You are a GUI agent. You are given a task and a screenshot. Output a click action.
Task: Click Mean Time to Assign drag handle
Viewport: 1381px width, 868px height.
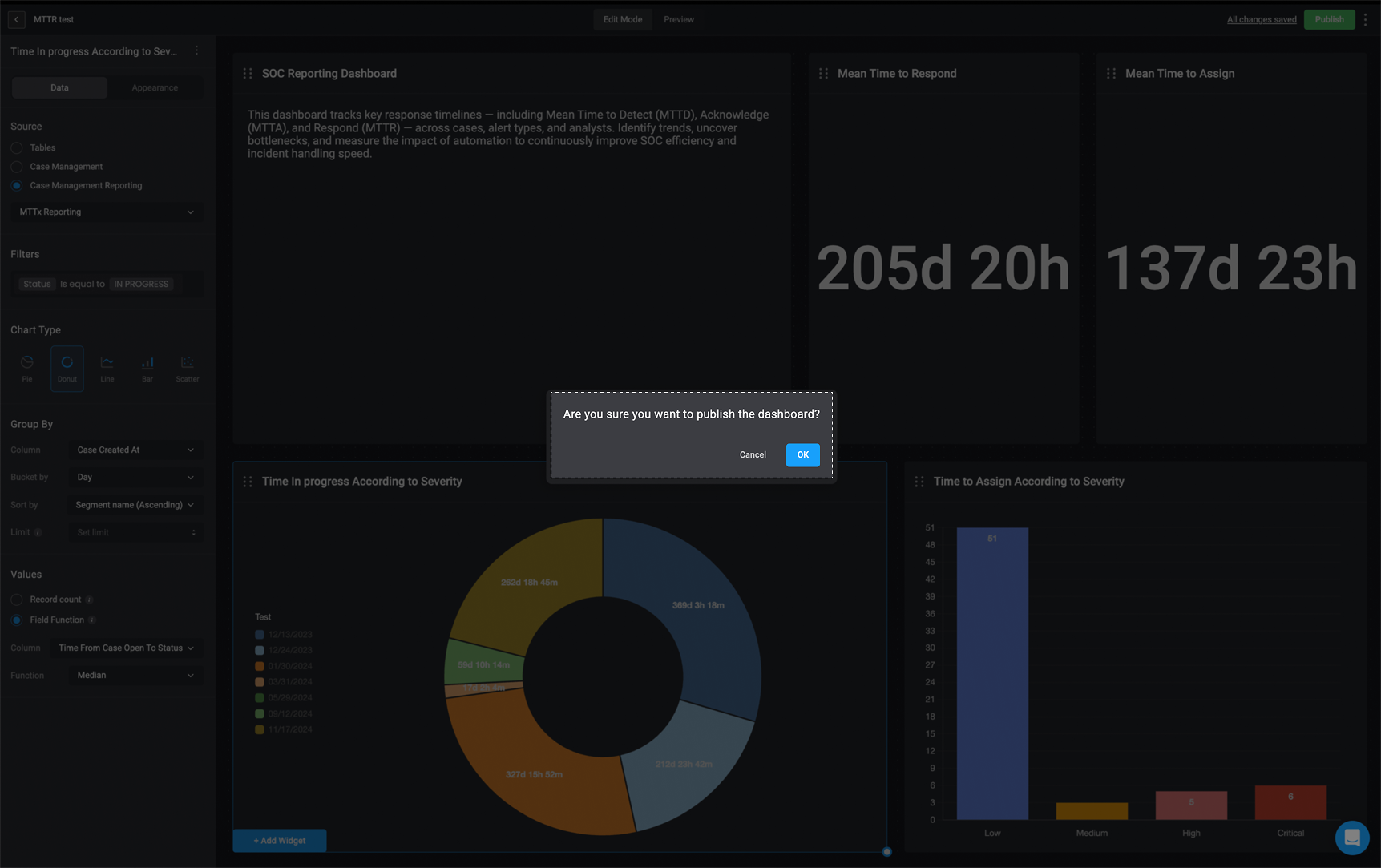[x=1111, y=73]
